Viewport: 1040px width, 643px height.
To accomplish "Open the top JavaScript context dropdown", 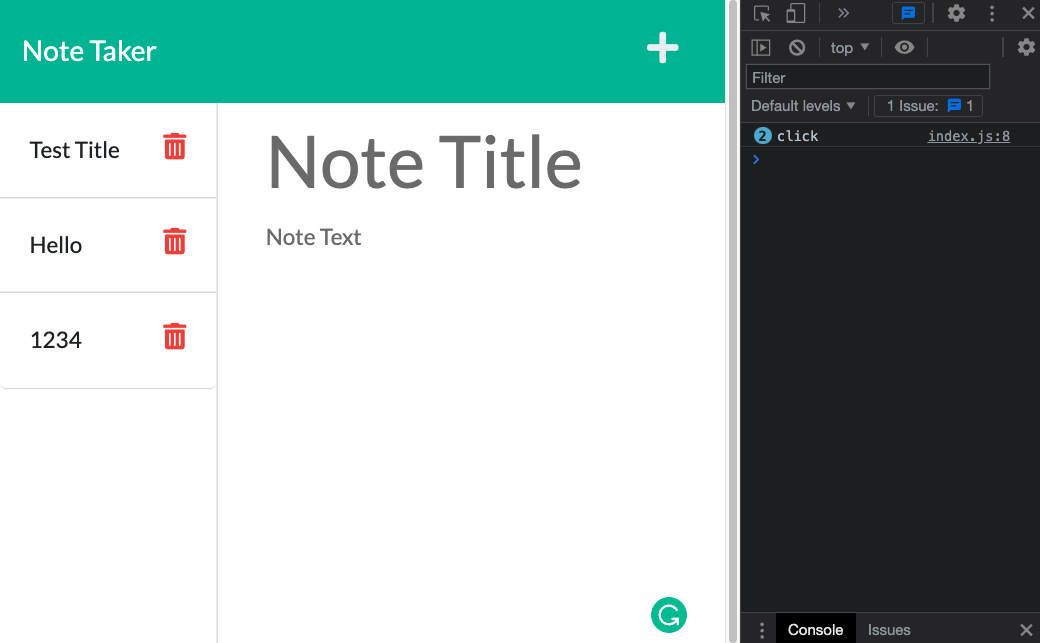I will (849, 48).
